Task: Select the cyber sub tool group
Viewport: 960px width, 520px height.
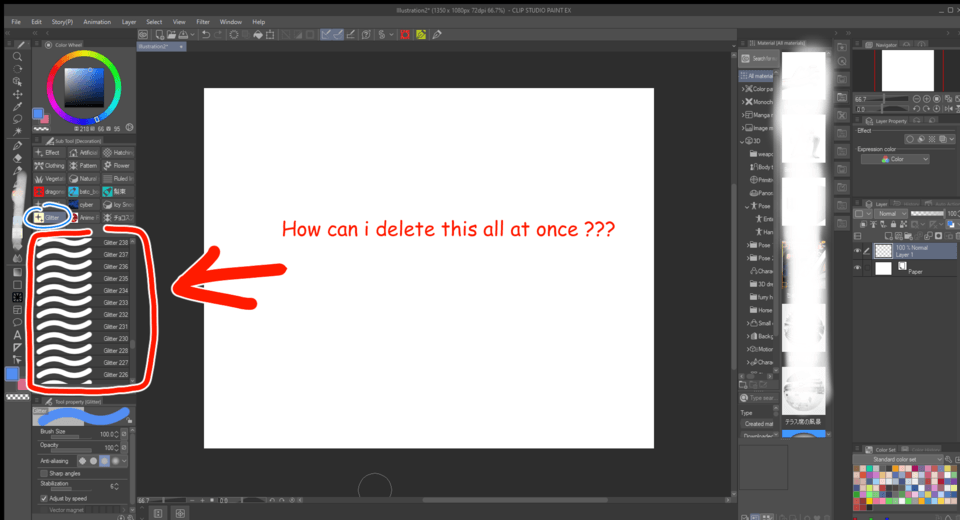Action: tap(84, 205)
